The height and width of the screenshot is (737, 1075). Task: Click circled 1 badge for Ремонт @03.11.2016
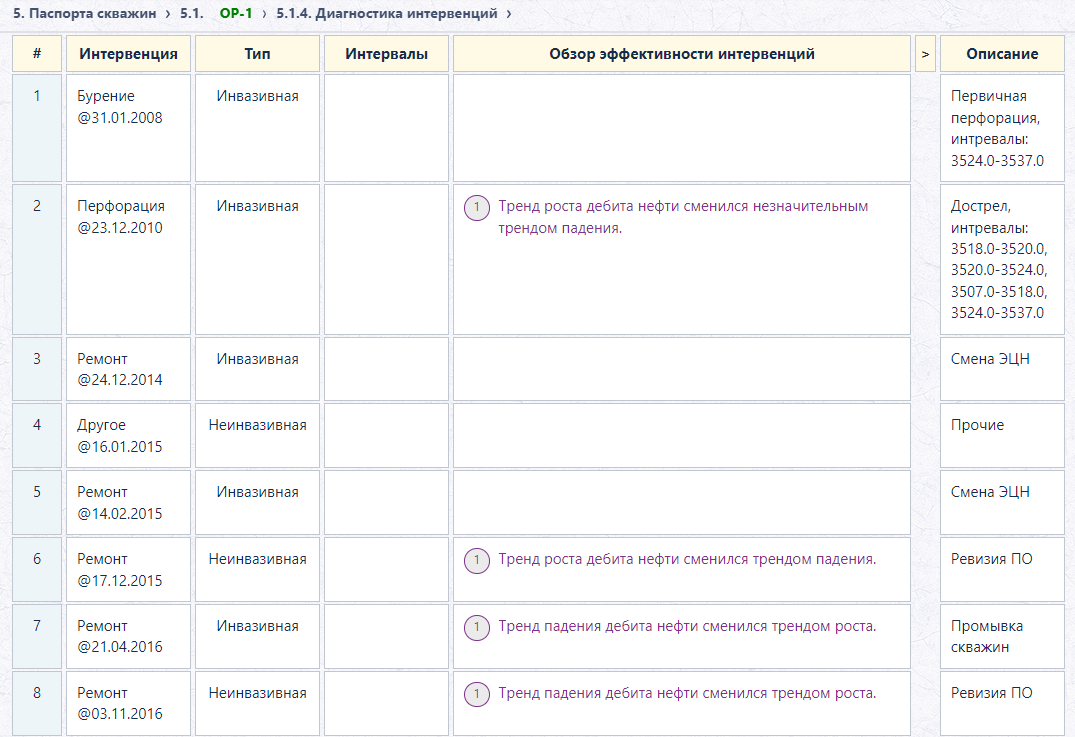[x=476, y=694]
